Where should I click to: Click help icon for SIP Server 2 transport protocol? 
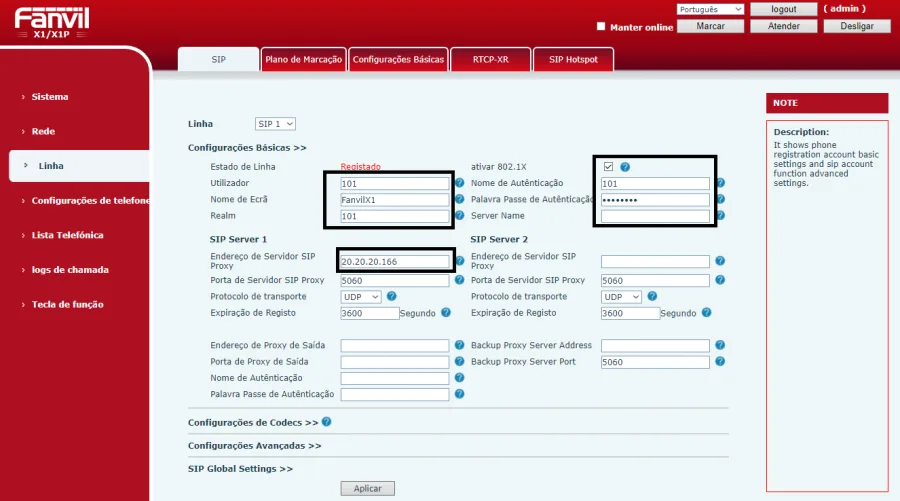[652, 296]
